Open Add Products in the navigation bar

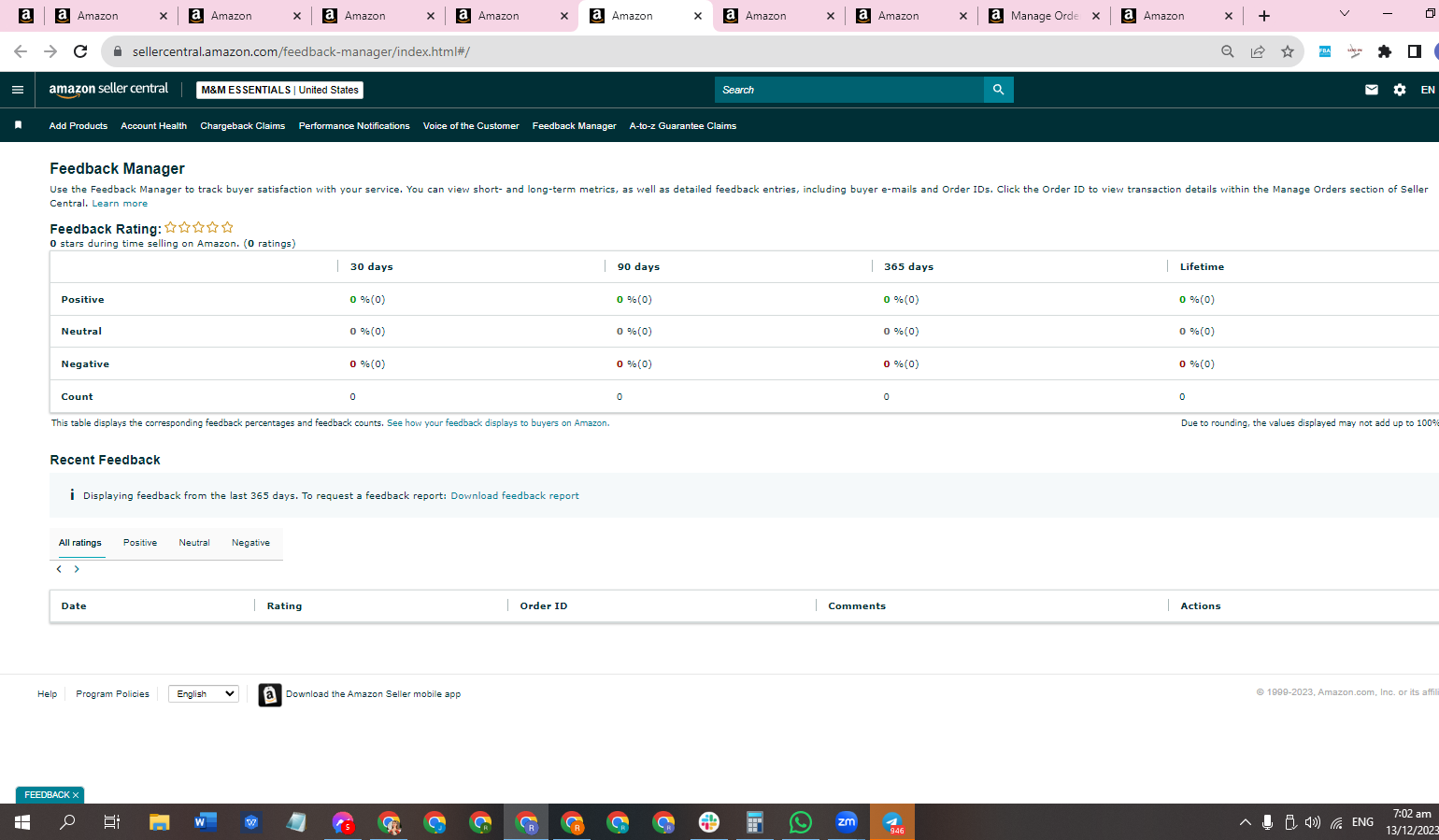pos(78,126)
